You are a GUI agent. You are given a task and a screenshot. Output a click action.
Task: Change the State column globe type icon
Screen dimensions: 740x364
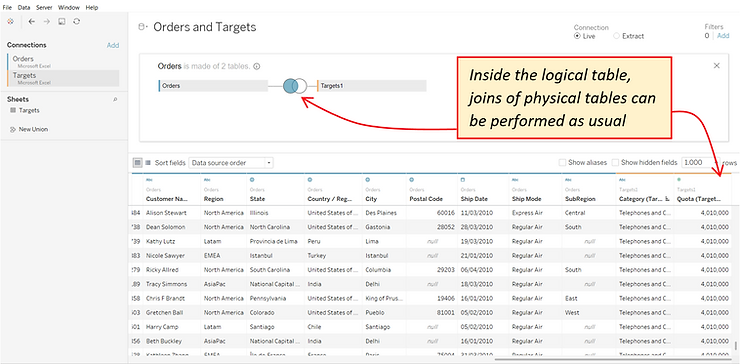[x=252, y=180]
